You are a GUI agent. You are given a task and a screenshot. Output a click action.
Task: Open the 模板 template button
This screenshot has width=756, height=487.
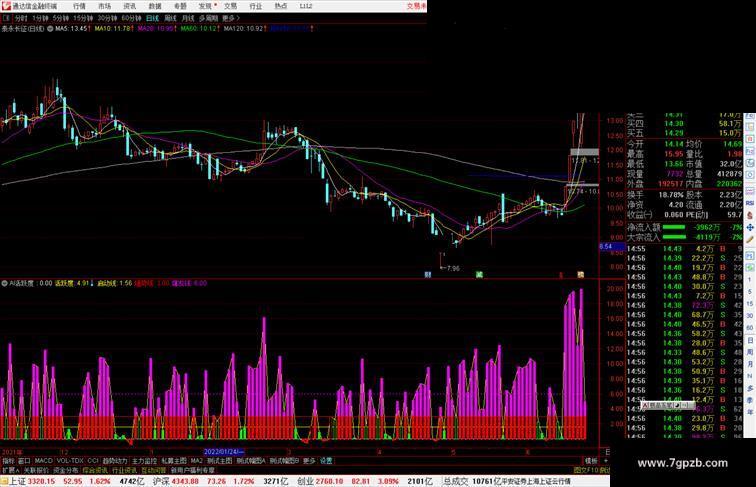click(x=591, y=461)
